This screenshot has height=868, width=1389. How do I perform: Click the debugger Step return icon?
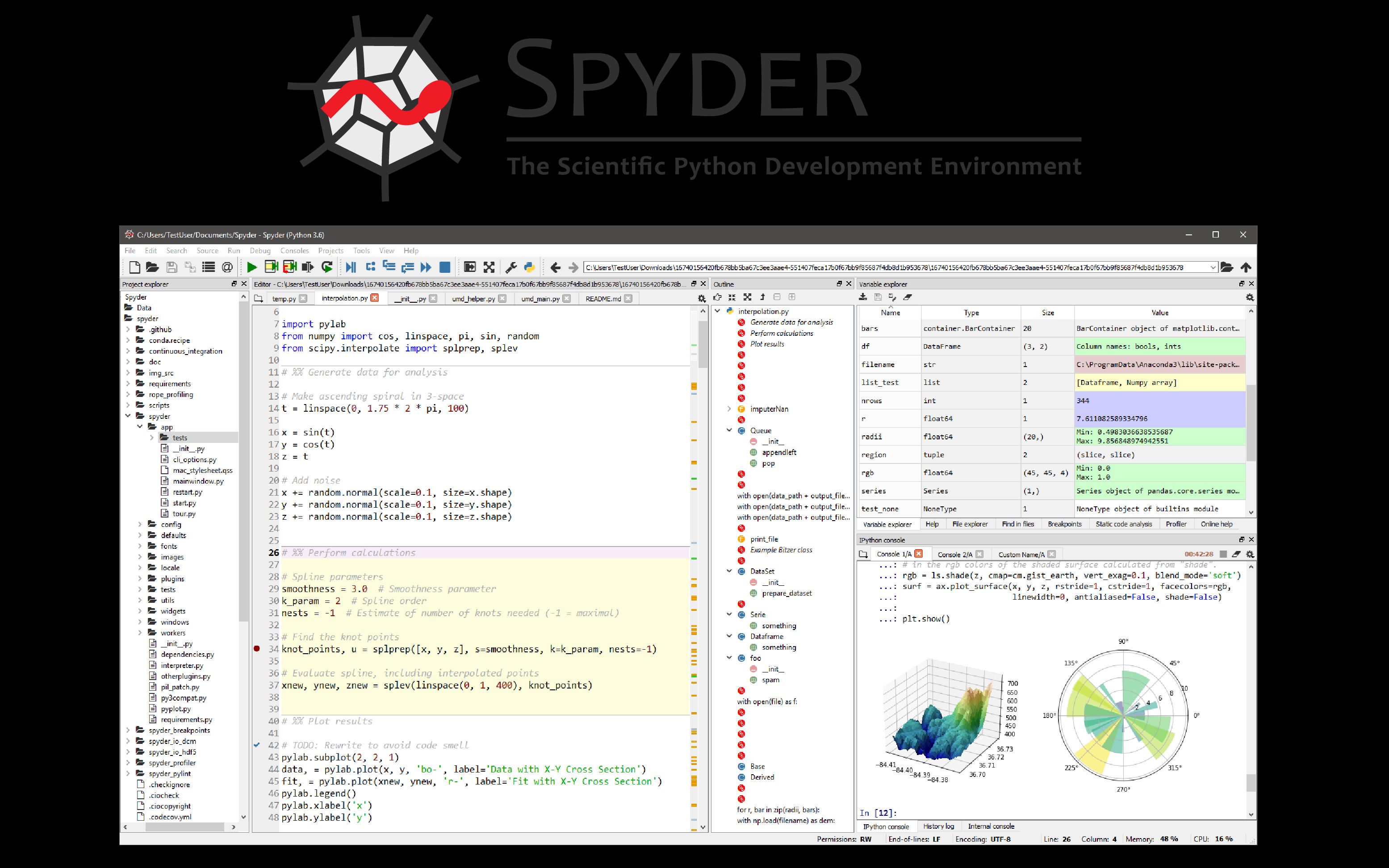408,267
